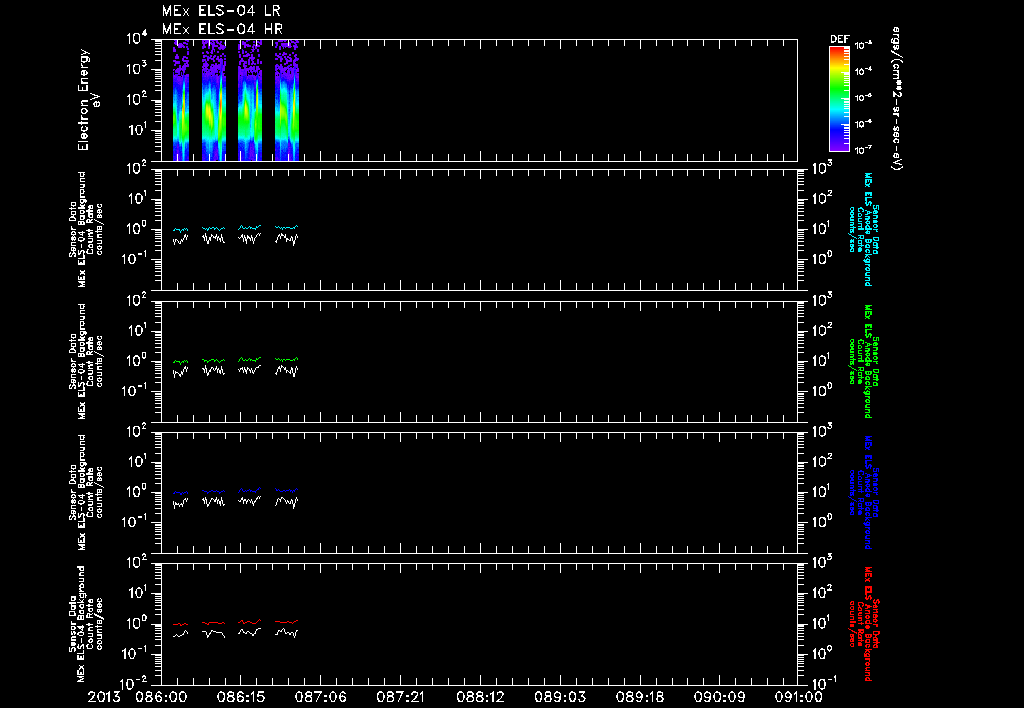This screenshot has height=708, width=1024.
Task: Click the cyan right-hand axis label
Action: pos(863,229)
